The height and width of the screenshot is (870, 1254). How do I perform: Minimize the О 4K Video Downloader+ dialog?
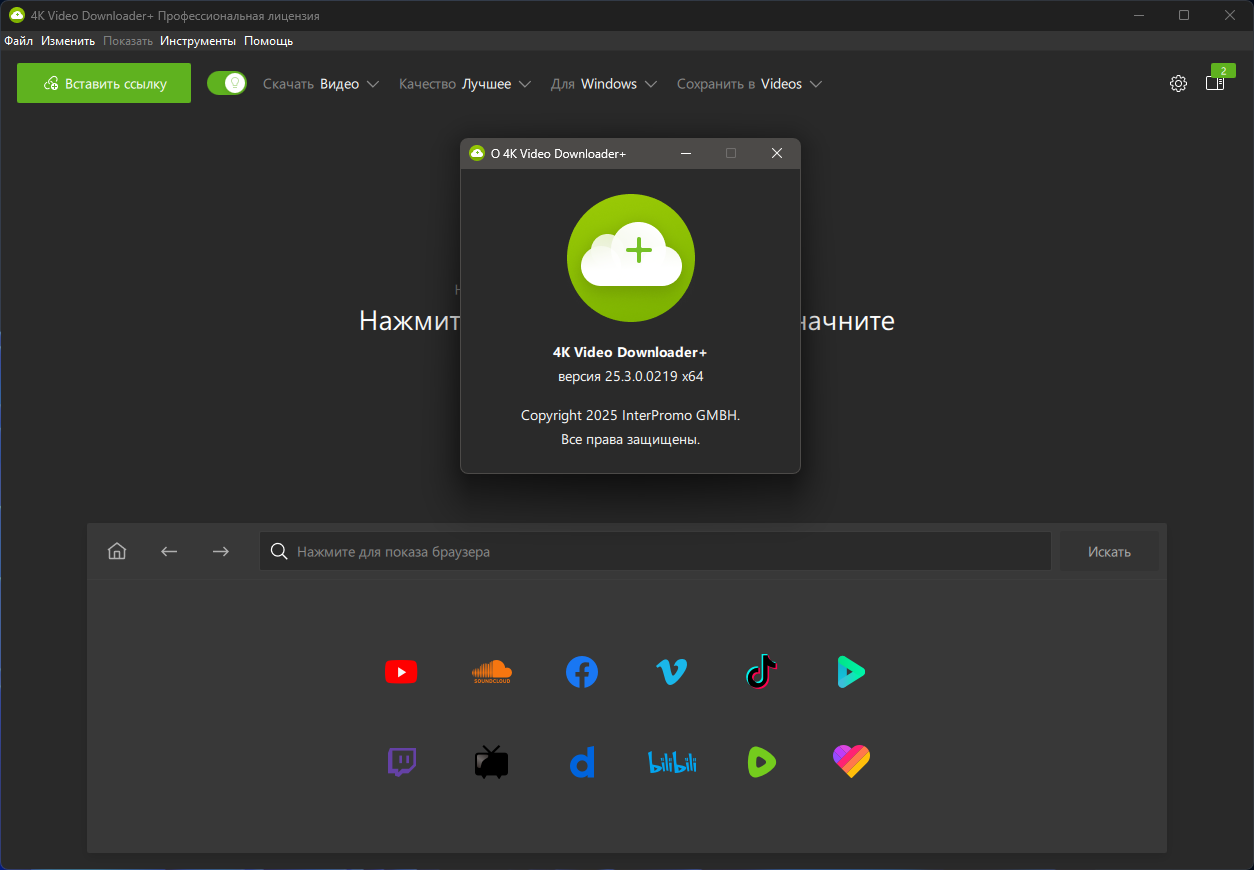686,153
